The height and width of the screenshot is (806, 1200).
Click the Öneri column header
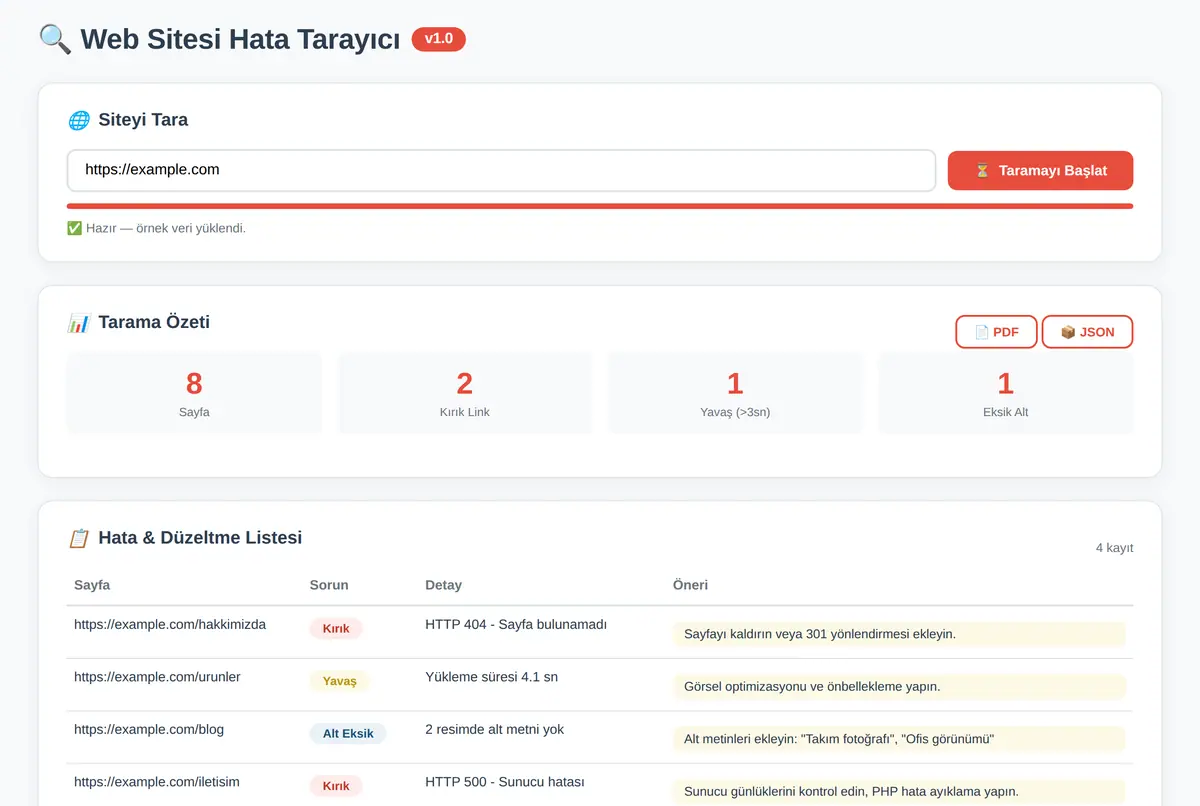(690, 585)
